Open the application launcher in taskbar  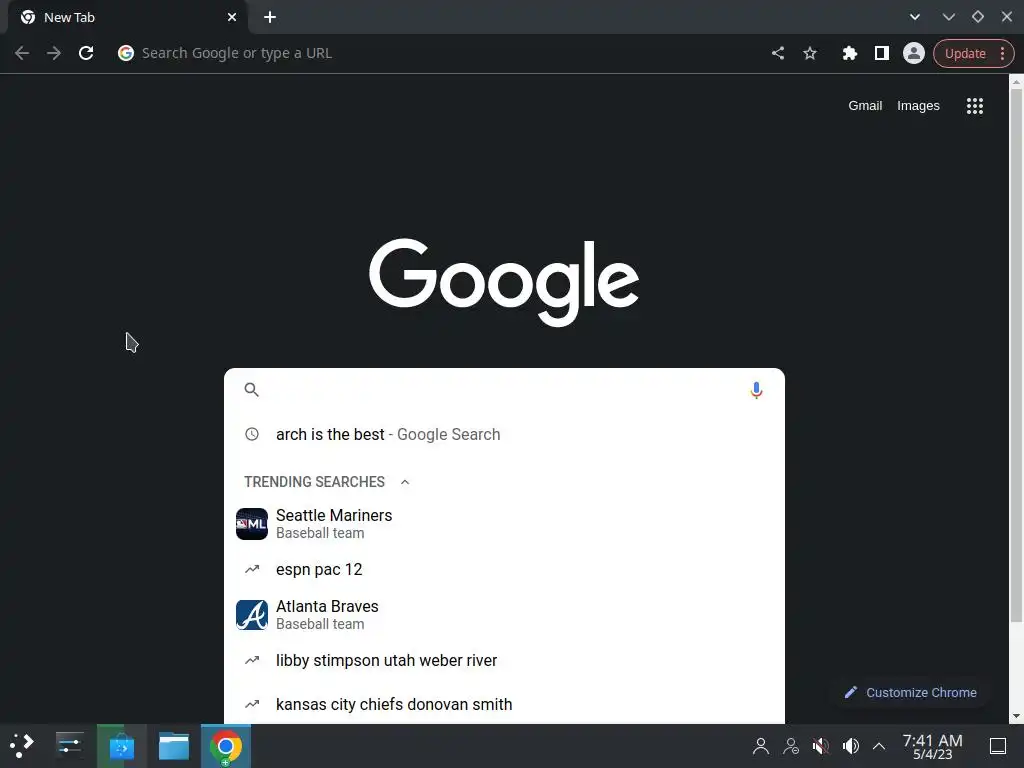pyautogui.click(x=22, y=746)
